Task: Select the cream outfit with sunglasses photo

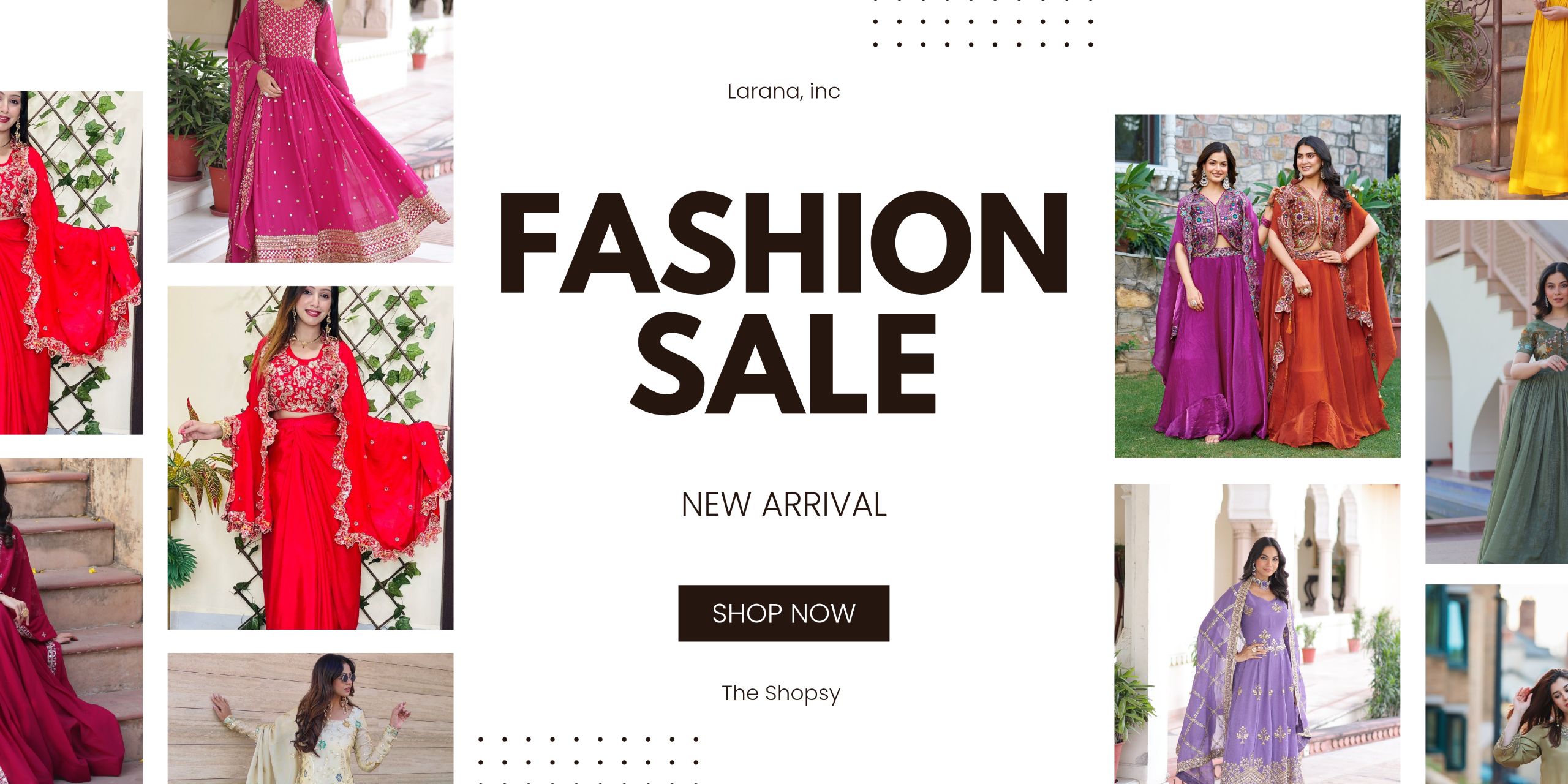Action: 311,718
